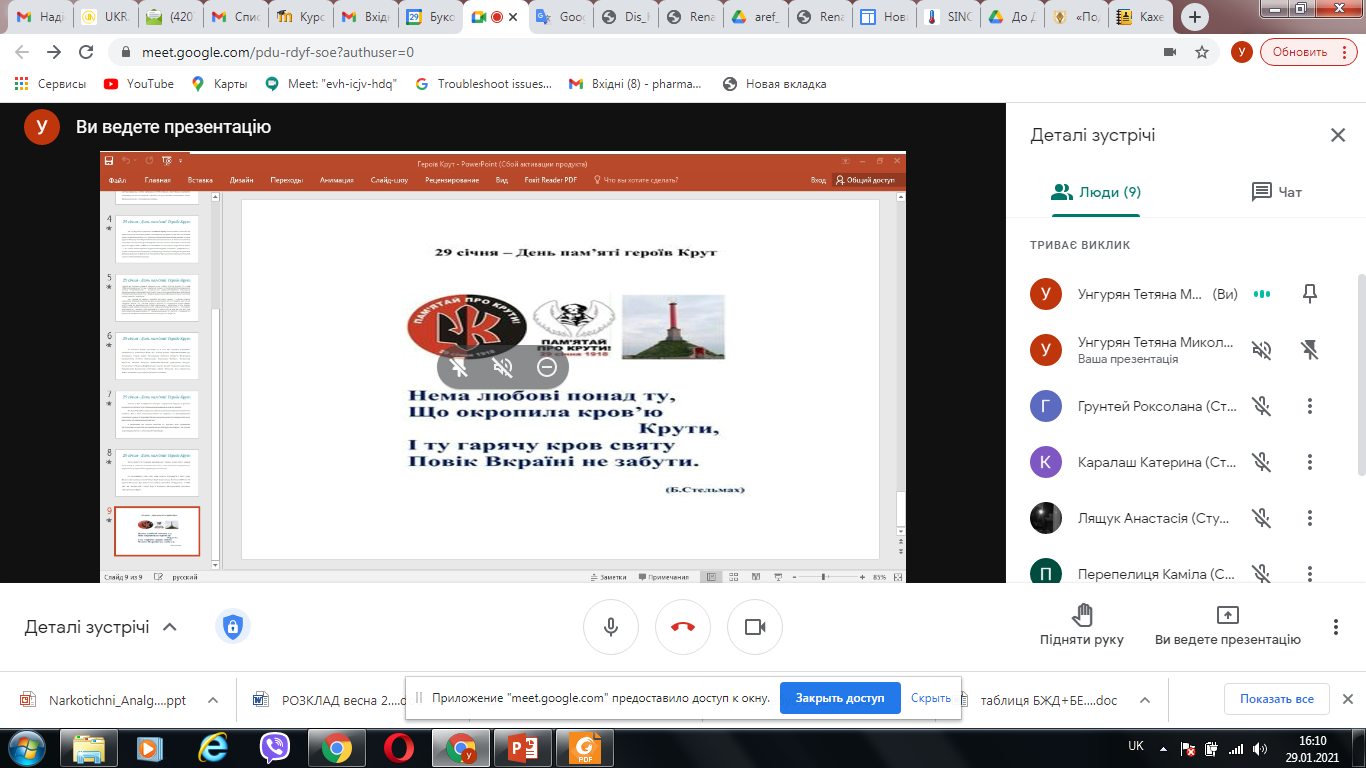Open the Troubleshoot issues... bookmark
The image size is (1366, 768).
click(483, 84)
